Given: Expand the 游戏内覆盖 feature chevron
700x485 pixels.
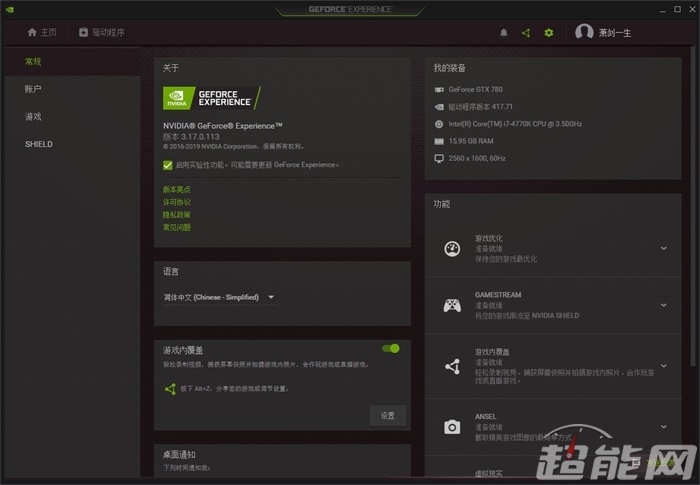Looking at the screenshot, I should click(664, 366).
